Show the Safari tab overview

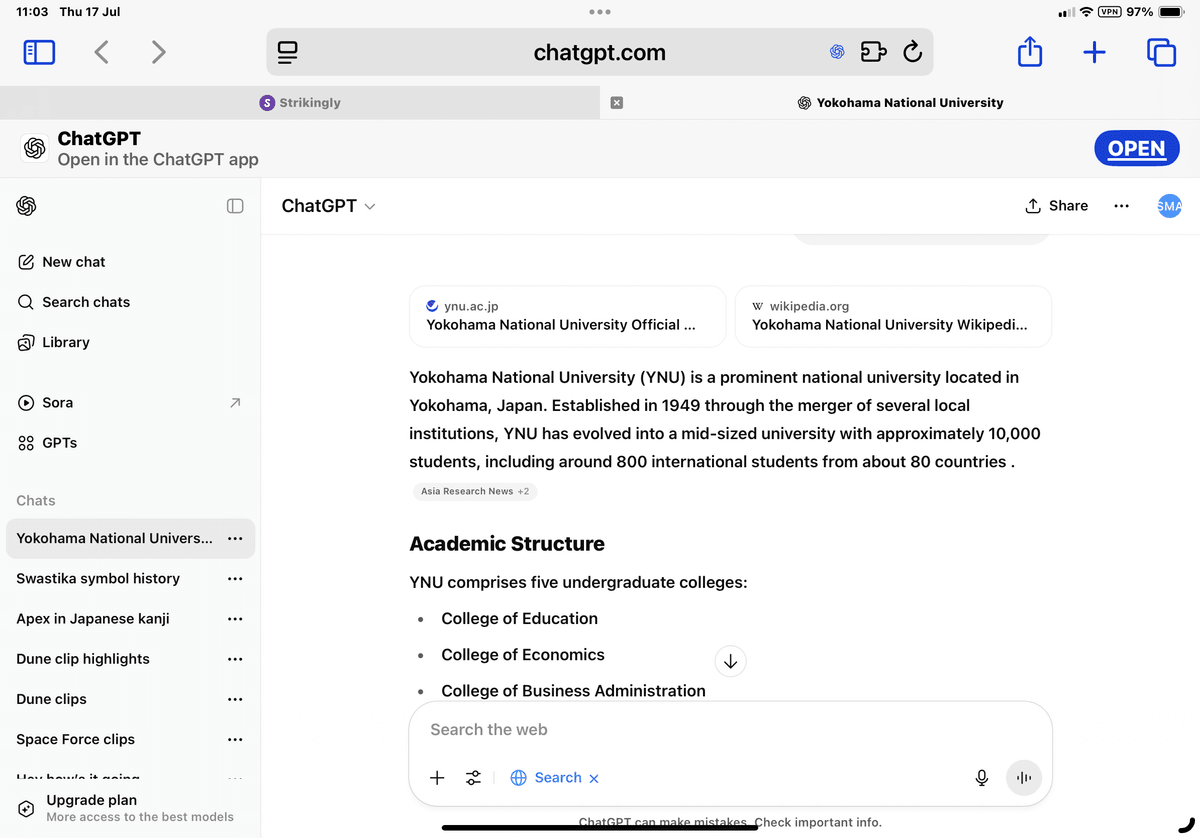pyautogui.click(x=1161, y=52)
